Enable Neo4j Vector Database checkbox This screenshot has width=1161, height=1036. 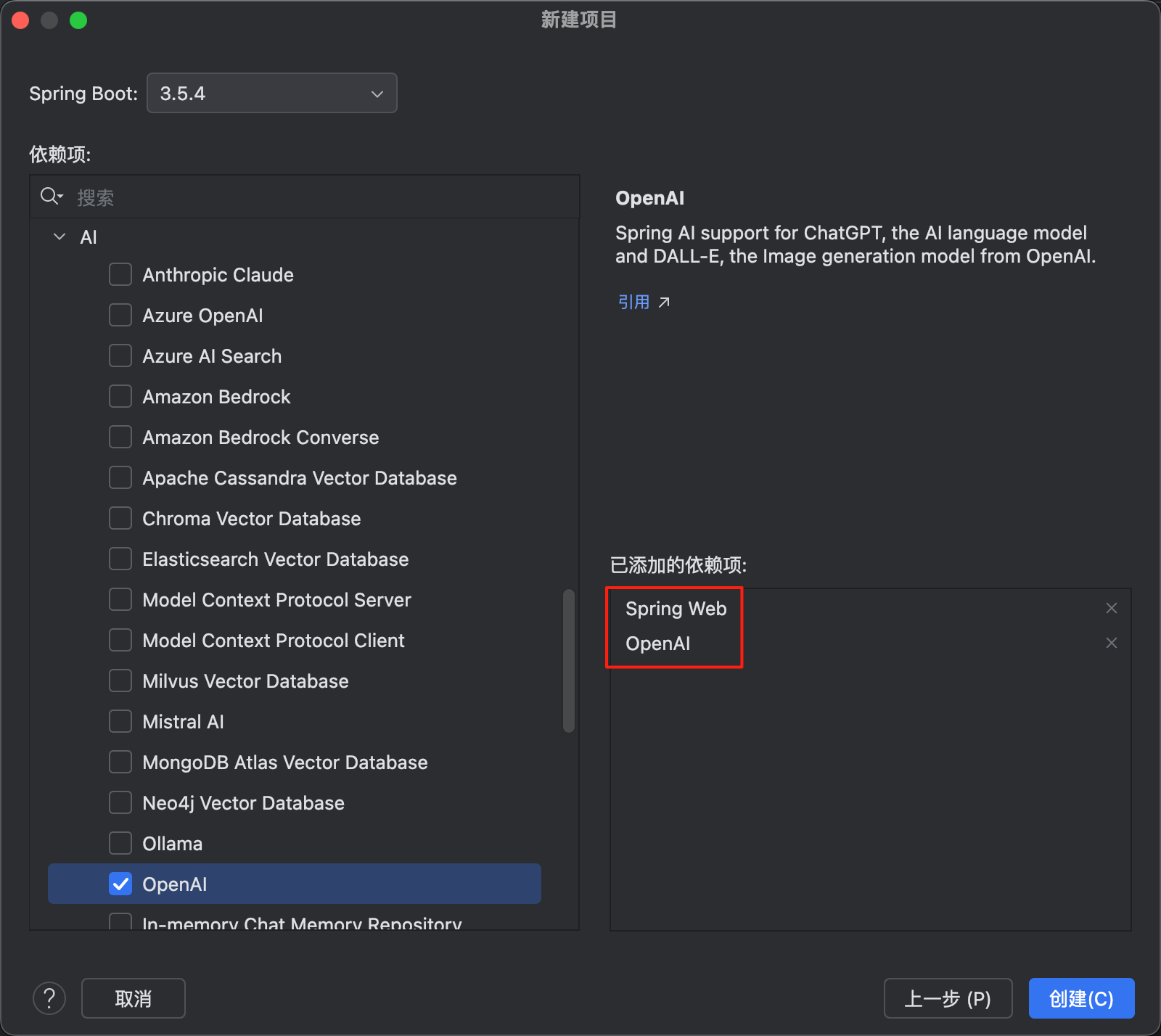(x=120, y=803)
